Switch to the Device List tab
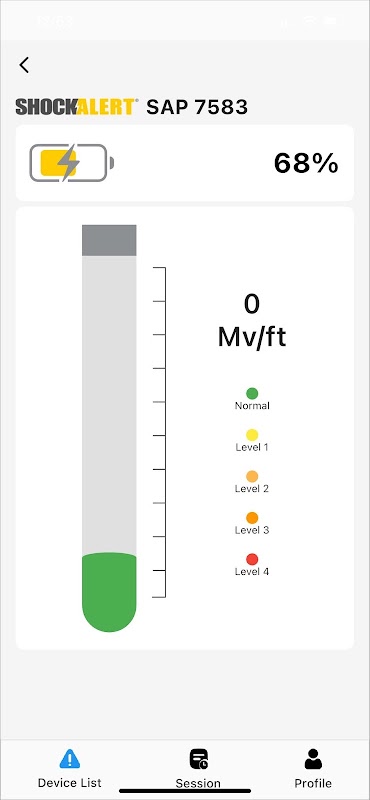 pyautogui.click(x=69, y=769)
